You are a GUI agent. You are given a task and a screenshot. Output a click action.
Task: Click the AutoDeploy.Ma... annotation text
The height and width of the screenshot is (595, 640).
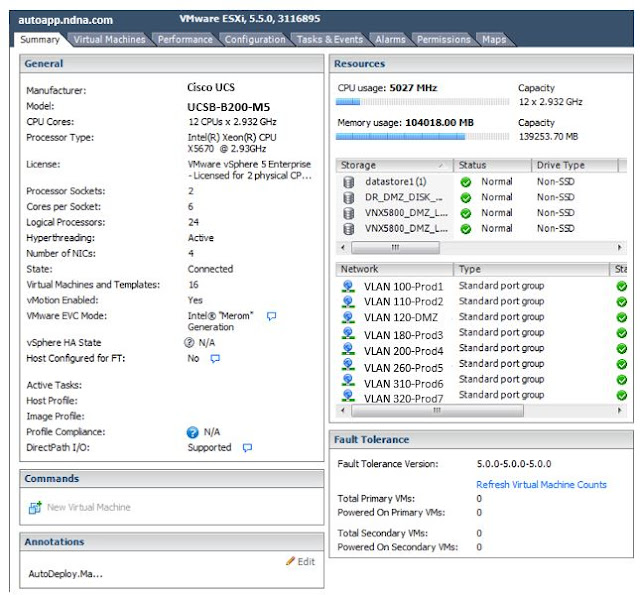(65, 574)
